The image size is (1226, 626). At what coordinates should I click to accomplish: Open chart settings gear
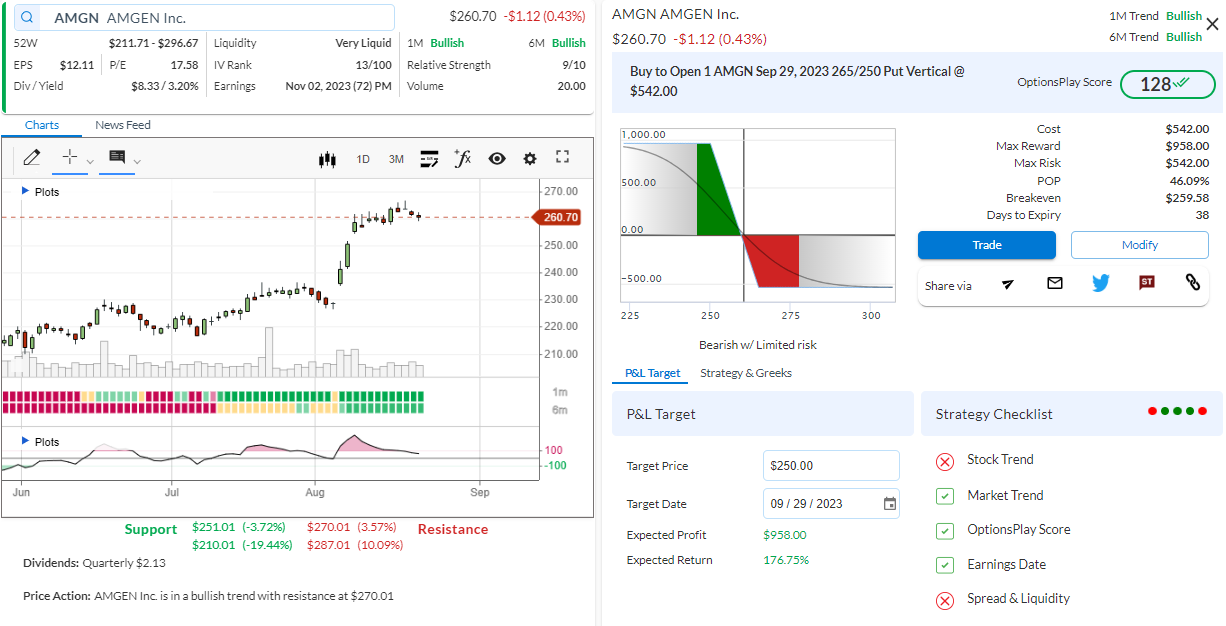click(530, 159)
